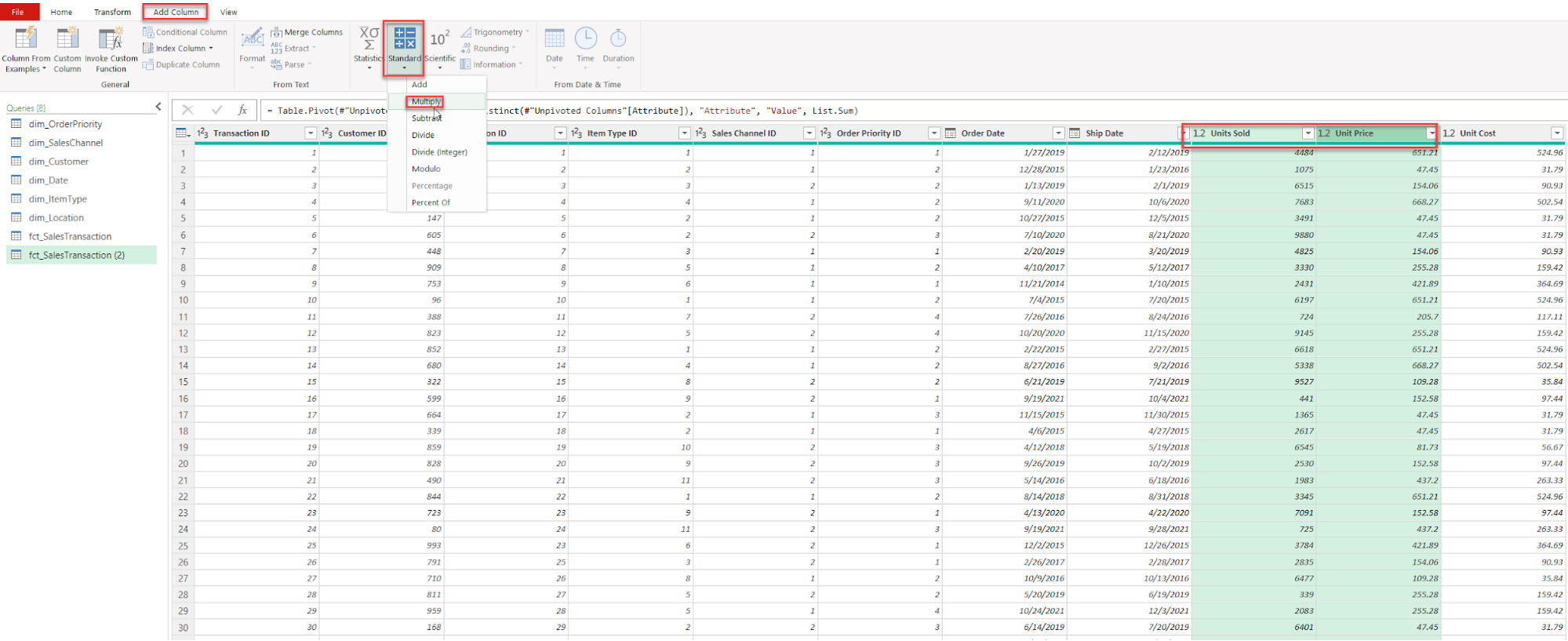Select dim_ItemType query
1568x641 pixels.
[82, 199]
